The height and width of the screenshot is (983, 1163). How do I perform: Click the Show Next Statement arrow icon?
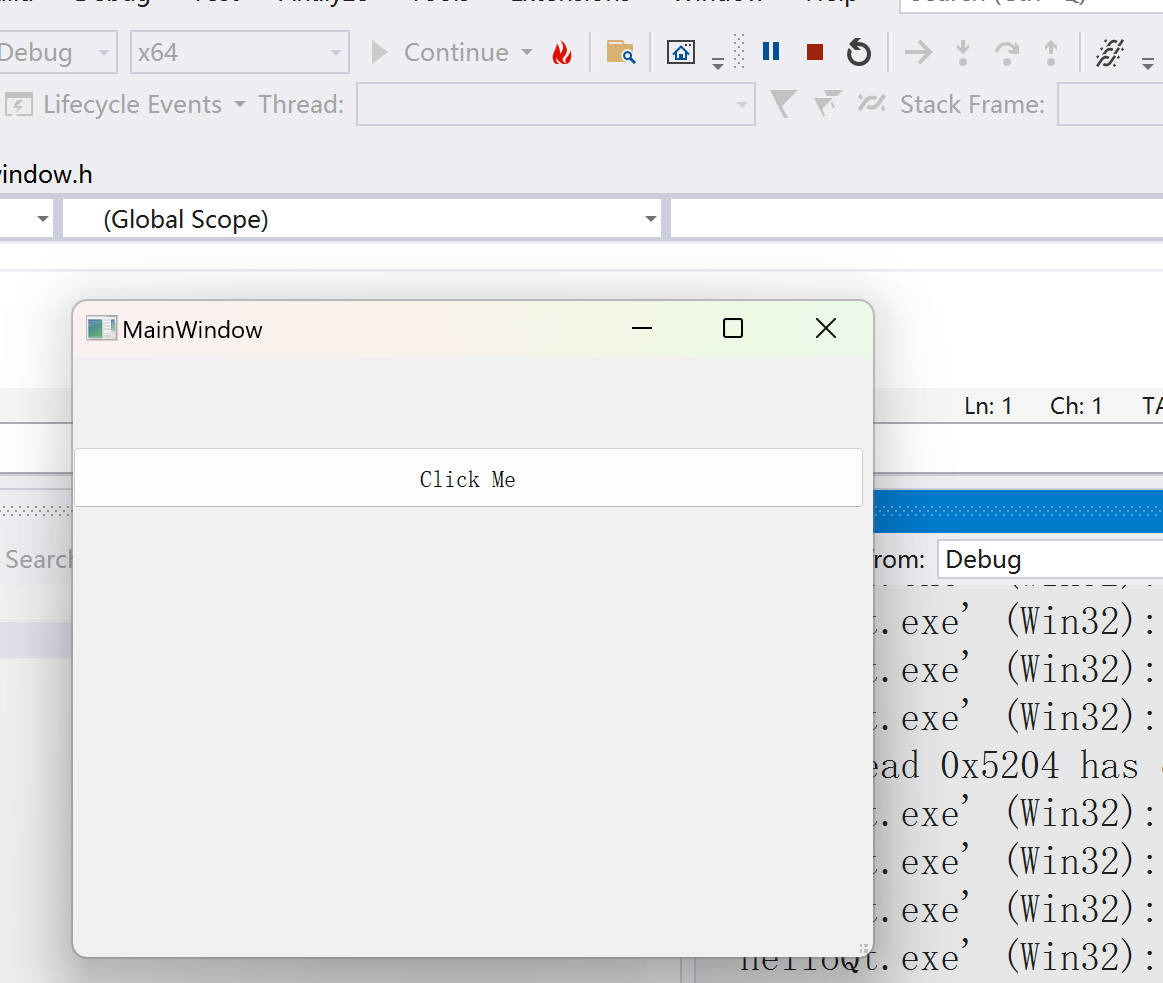click(x=918, y=53)
